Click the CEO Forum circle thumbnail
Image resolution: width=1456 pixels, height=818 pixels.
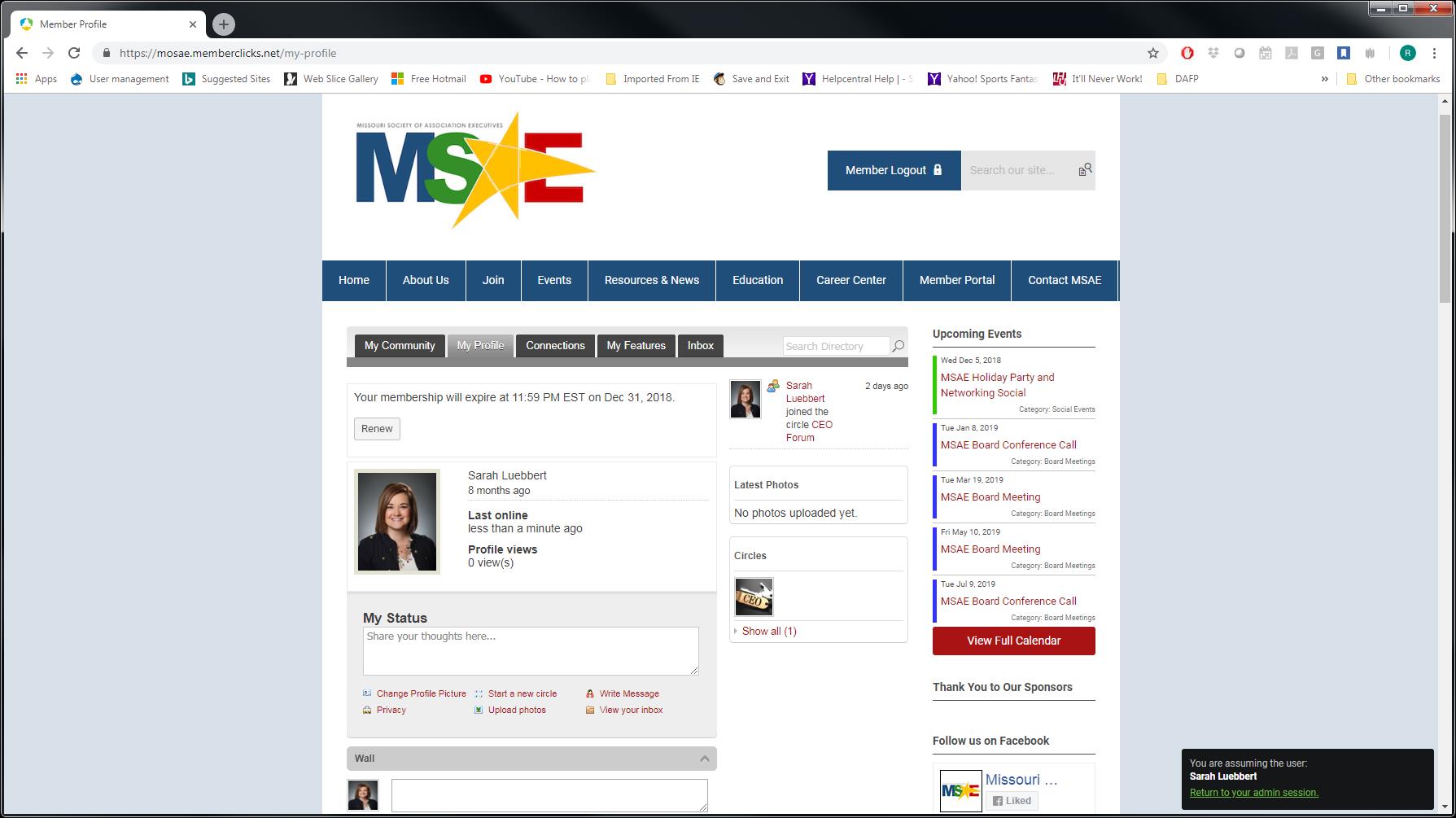click(754, 597)
